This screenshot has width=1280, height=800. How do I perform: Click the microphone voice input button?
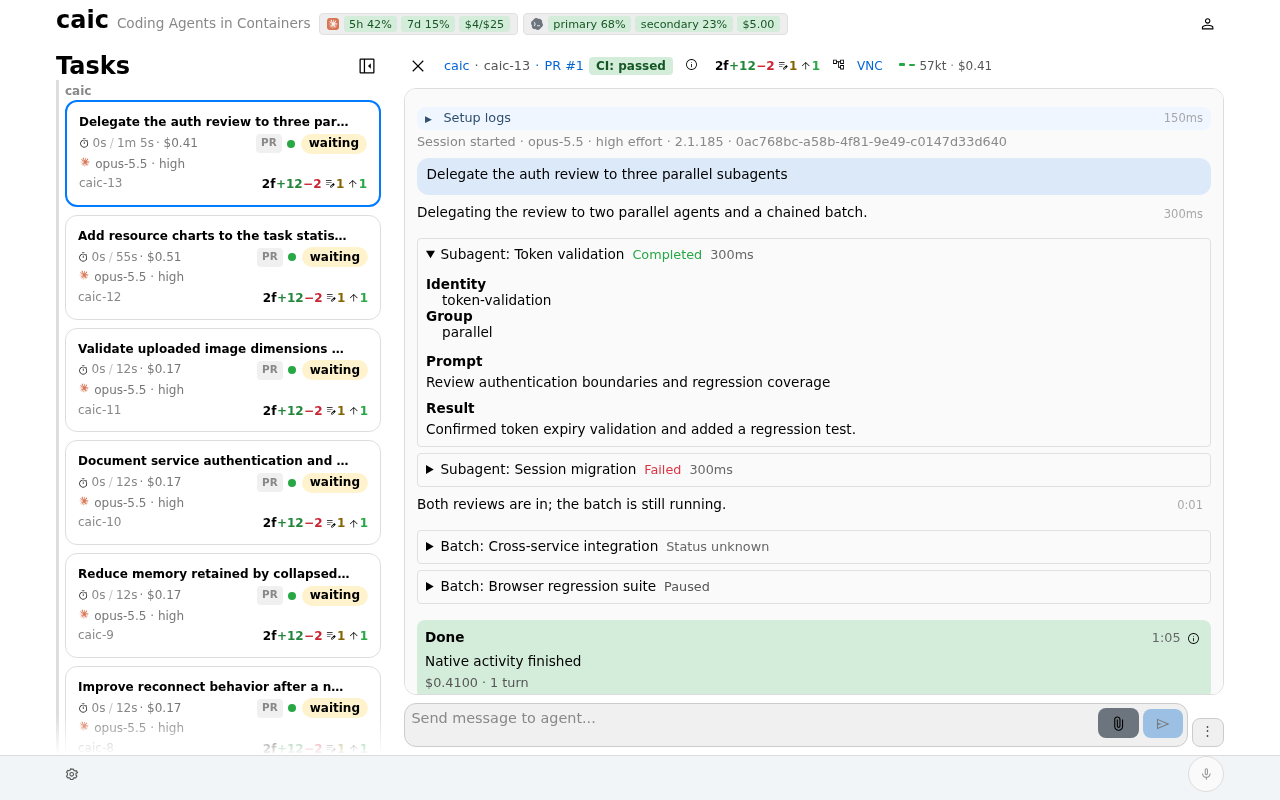click(1206, 774)
